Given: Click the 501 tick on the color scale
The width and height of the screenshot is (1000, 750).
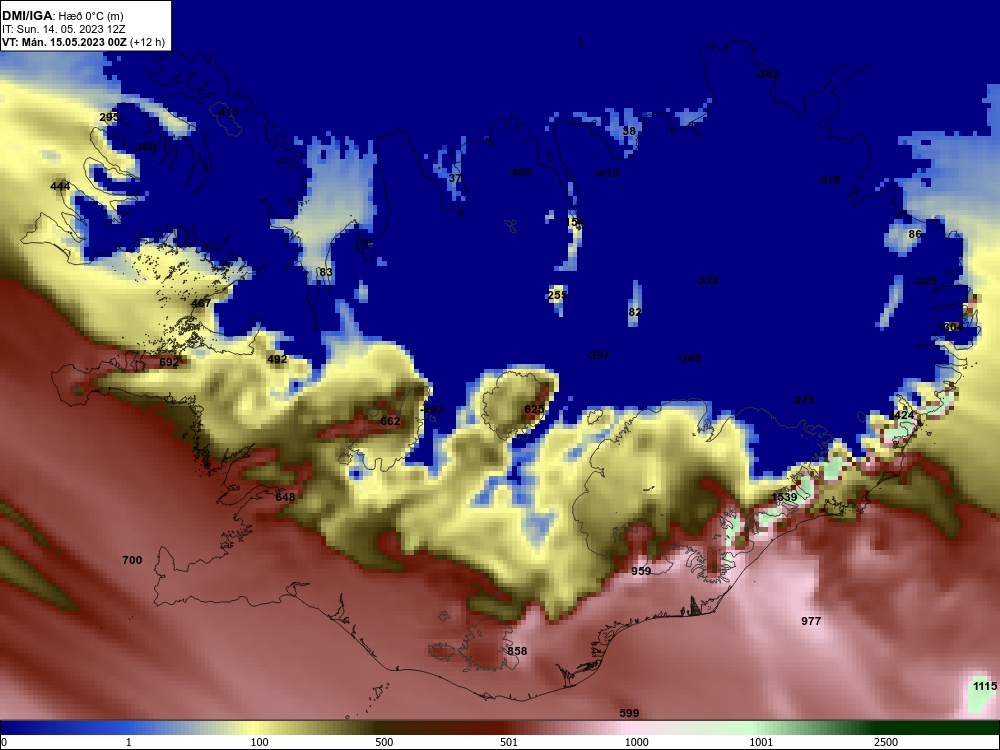Looking at the screenshot, I should (x=508, y=742).
